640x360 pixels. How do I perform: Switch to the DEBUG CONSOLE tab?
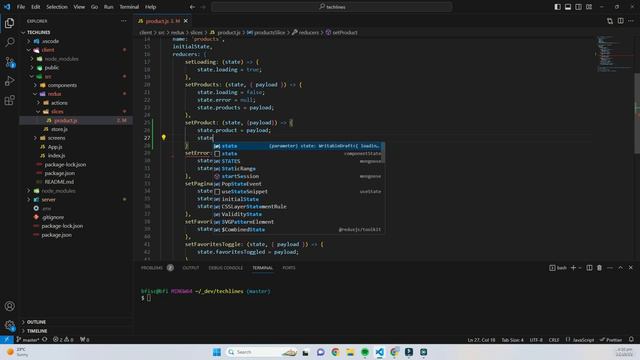(x=226, y=268)
